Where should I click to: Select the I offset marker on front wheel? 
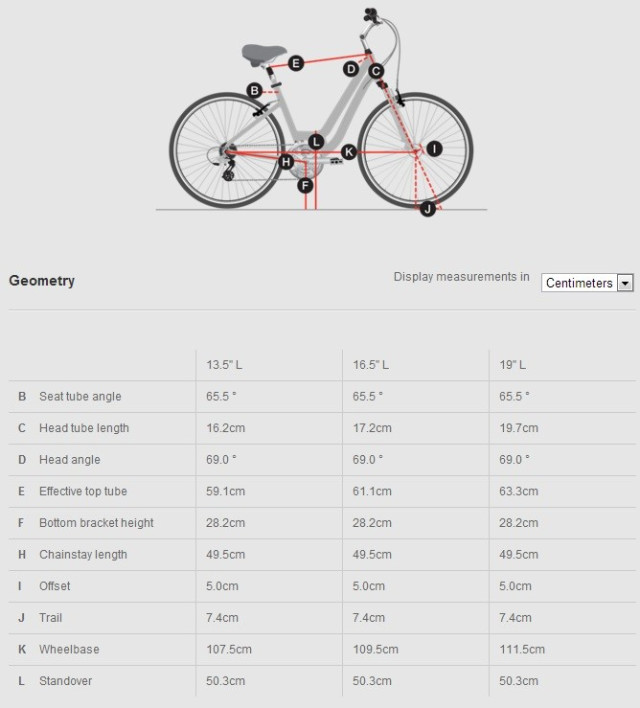[434, 148]
